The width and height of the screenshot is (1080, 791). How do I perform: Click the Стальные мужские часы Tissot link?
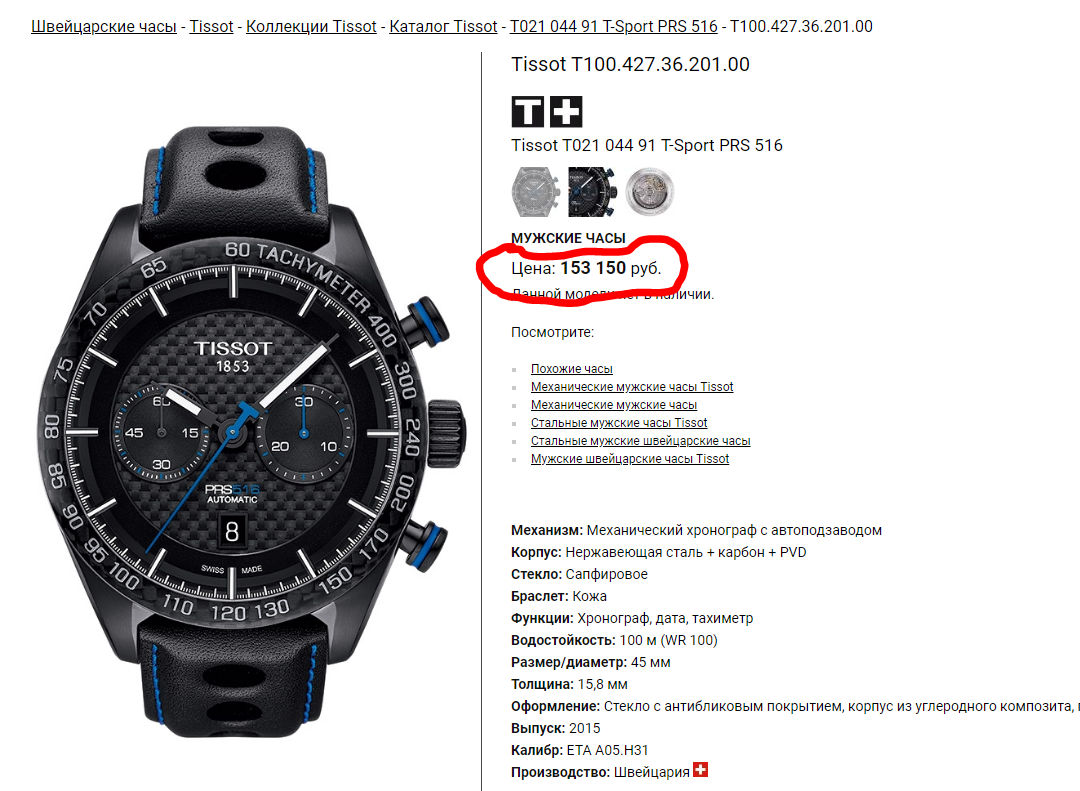point(619,422)
